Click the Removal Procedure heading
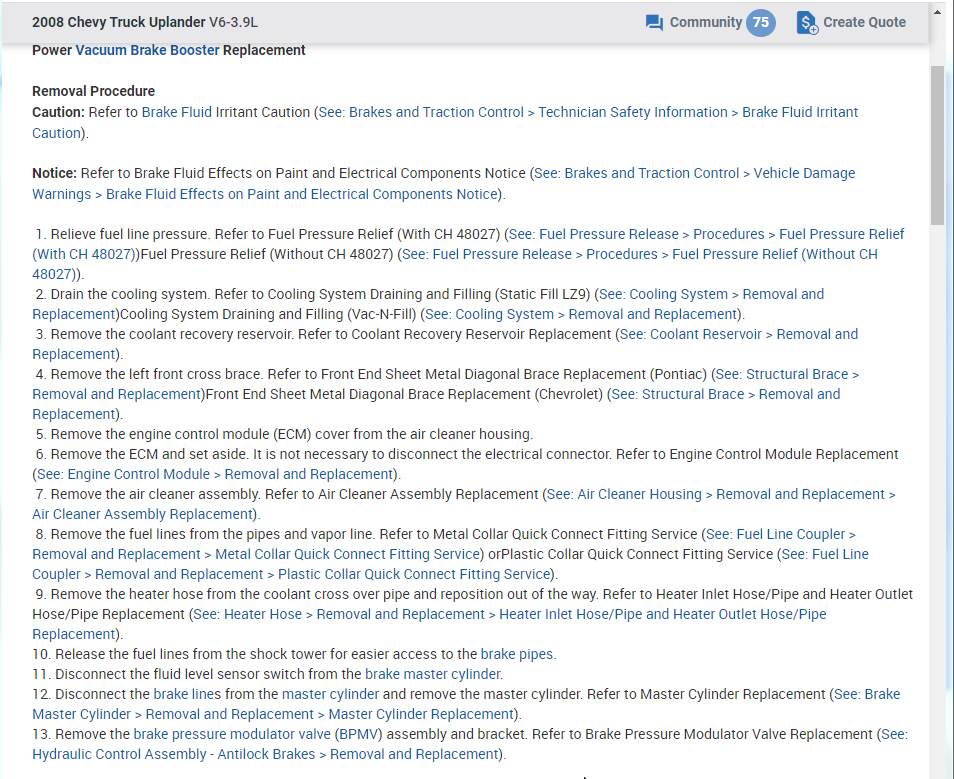 pyautogui.click(x=94, y=91)
